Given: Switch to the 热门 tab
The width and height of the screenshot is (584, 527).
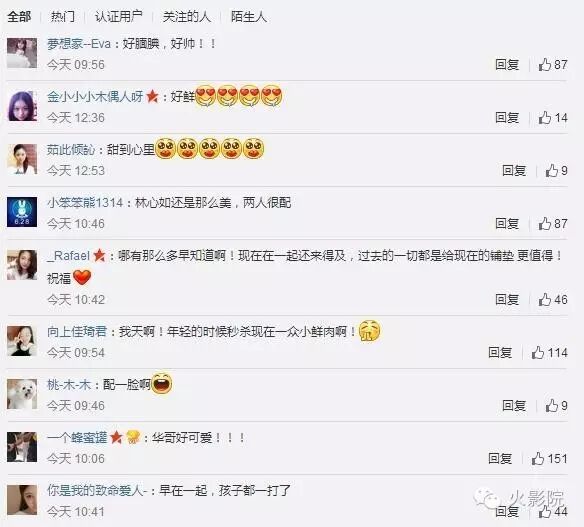Looking at the screenshot, I should 63,16.
